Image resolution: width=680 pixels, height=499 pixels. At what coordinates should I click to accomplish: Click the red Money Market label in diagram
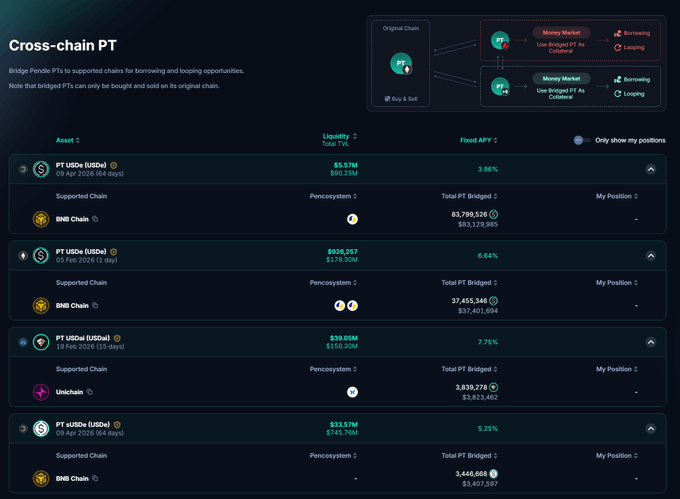(x=560, y=33)
